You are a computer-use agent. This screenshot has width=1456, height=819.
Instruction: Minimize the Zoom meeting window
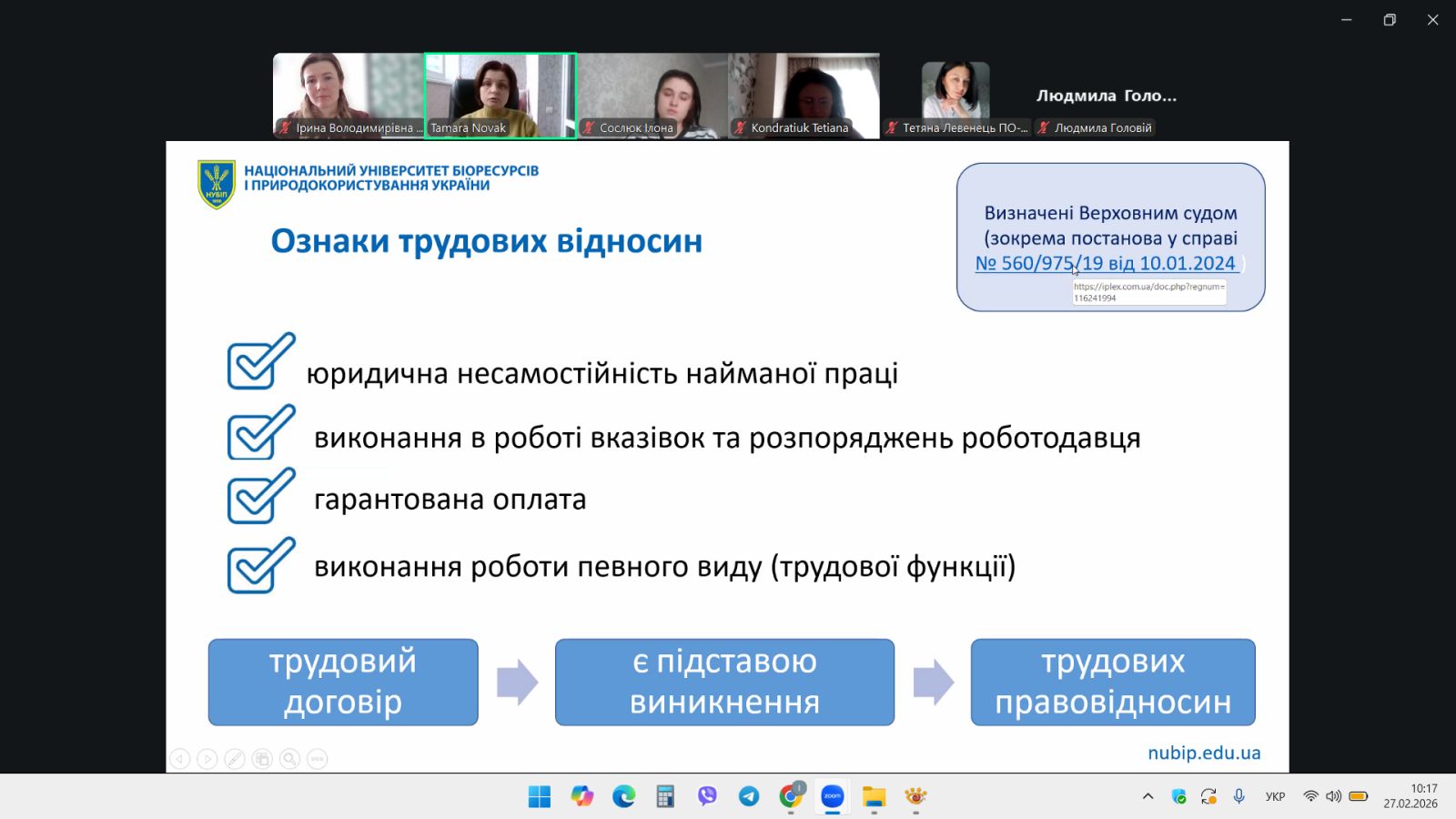[x=1347, y=20]
